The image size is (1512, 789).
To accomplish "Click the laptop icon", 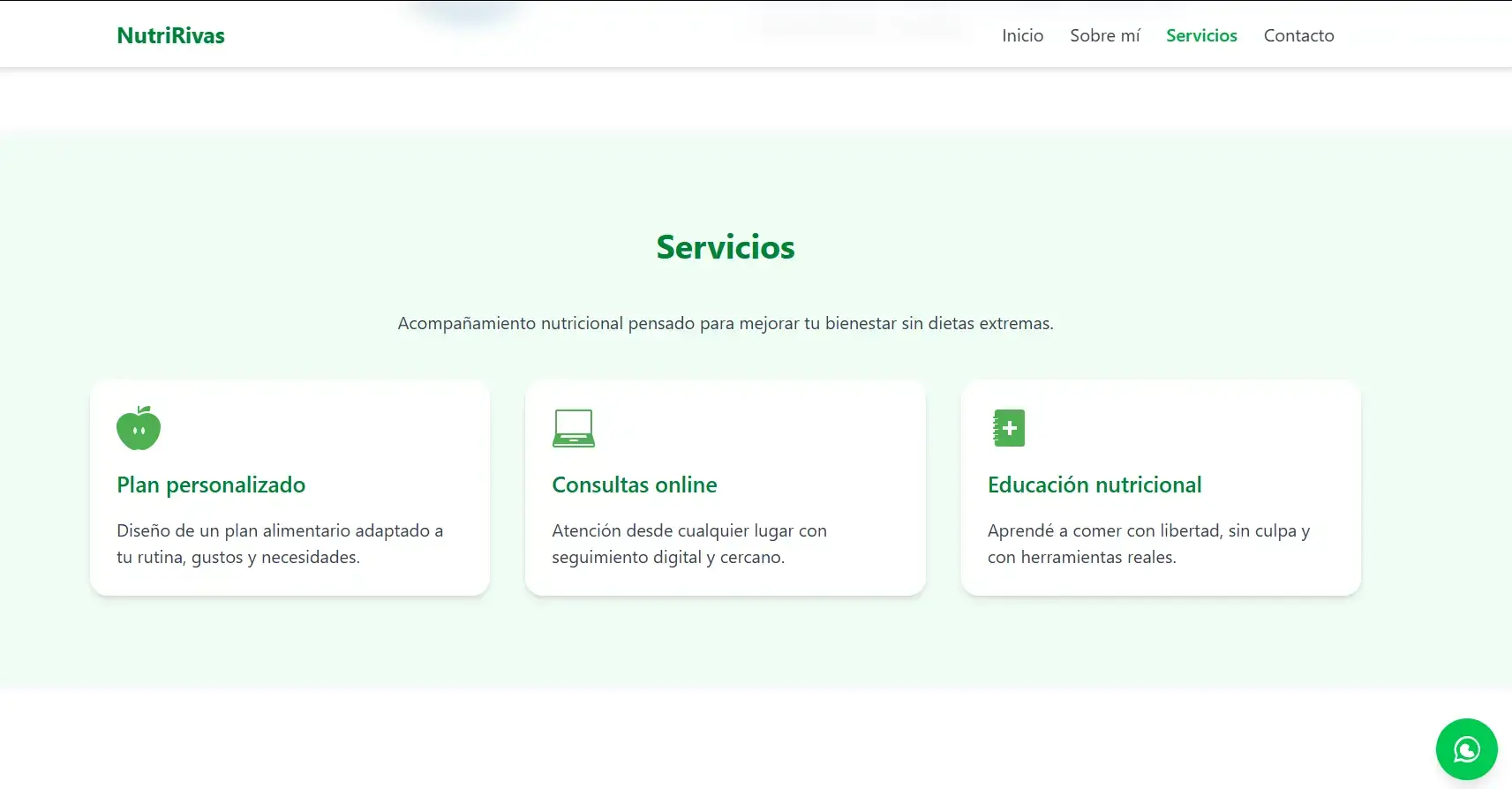I will coord(574,428).
